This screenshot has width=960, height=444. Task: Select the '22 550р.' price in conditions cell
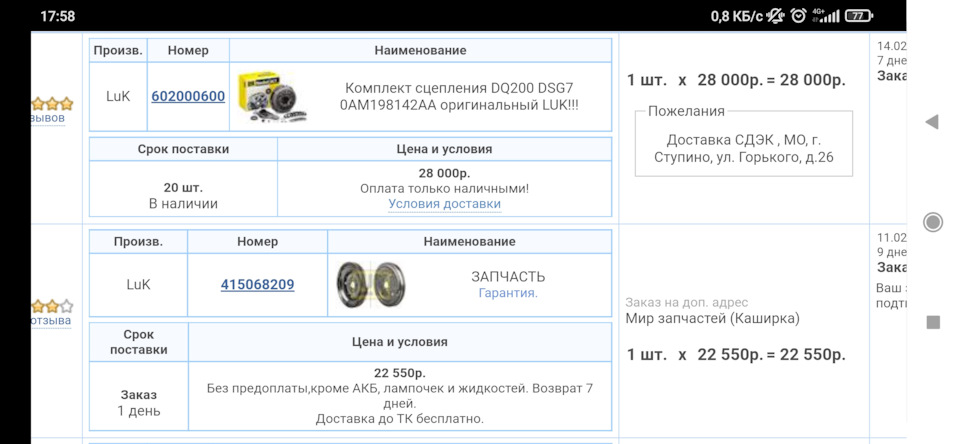400,373
